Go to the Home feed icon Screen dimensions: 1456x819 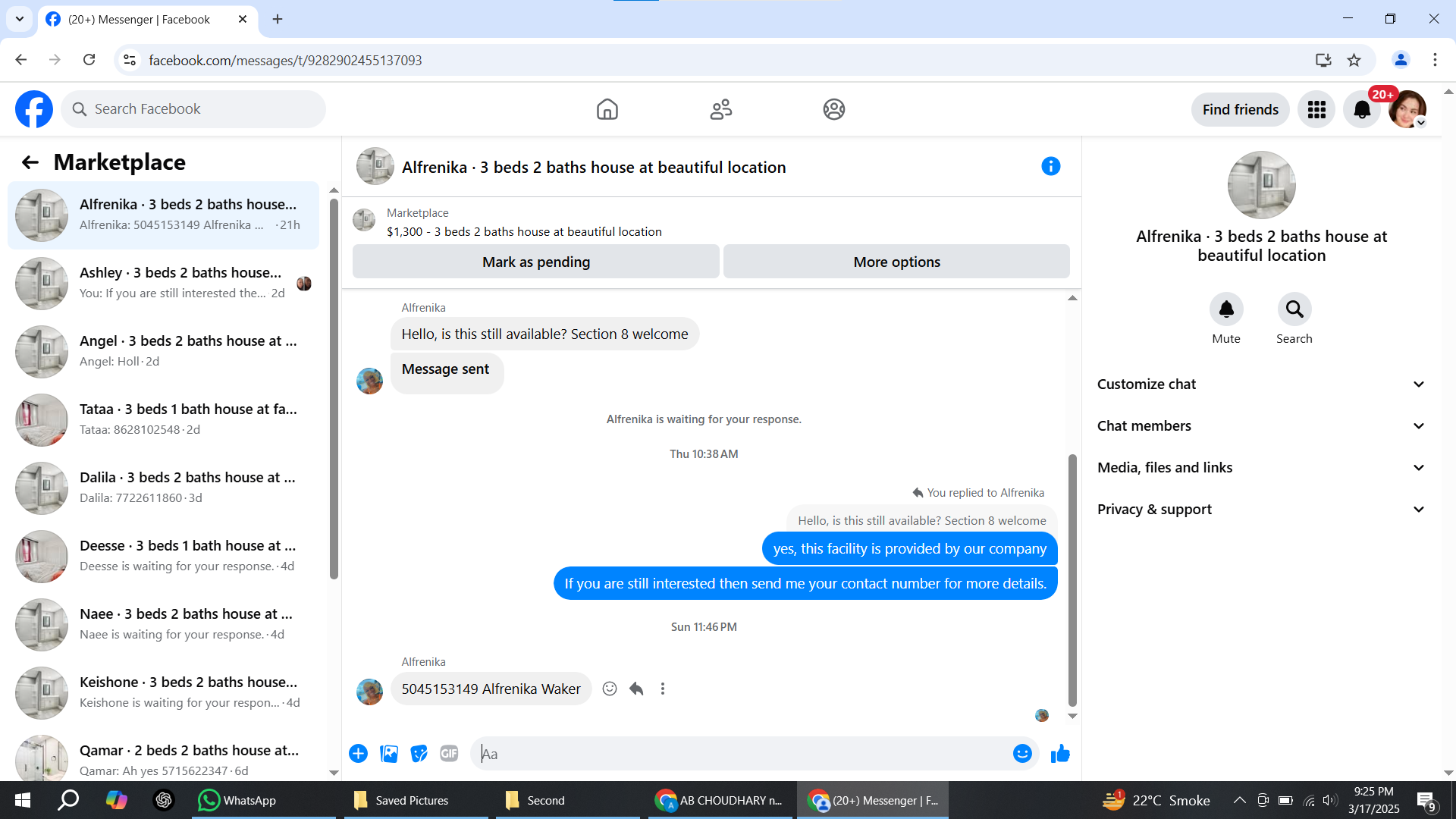coord(607,109)
